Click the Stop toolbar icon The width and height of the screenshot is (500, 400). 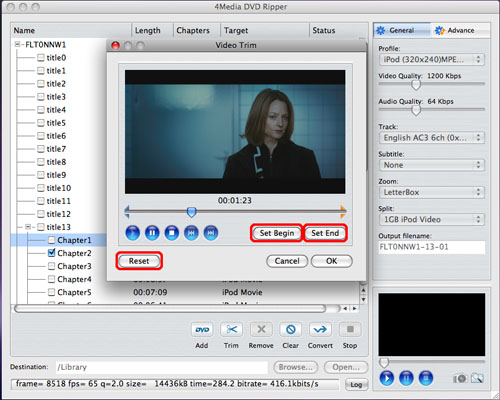(x=350, y=330)
